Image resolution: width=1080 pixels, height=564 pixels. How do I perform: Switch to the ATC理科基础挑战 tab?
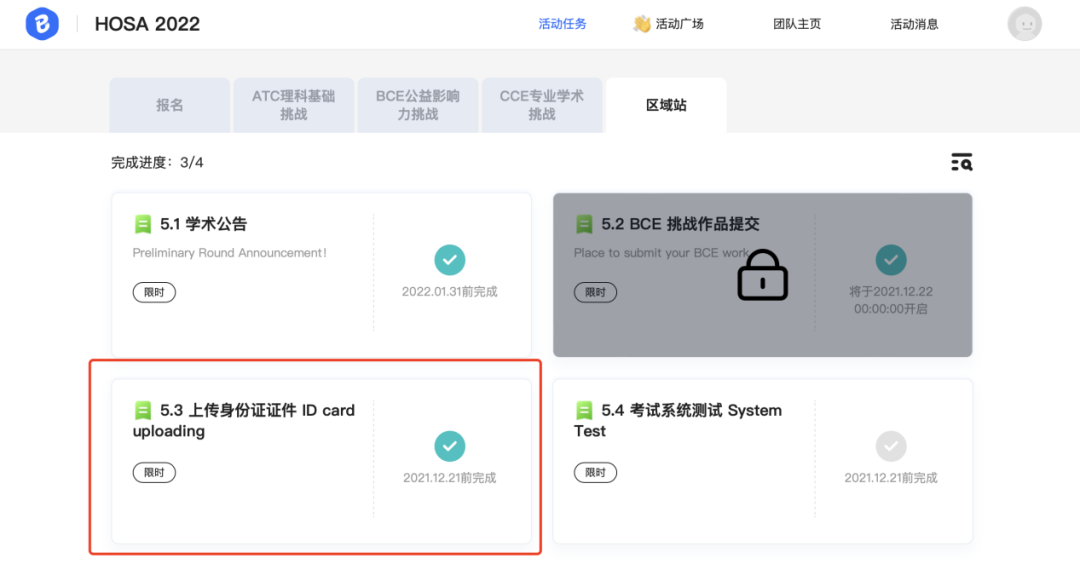pos(293,105)
